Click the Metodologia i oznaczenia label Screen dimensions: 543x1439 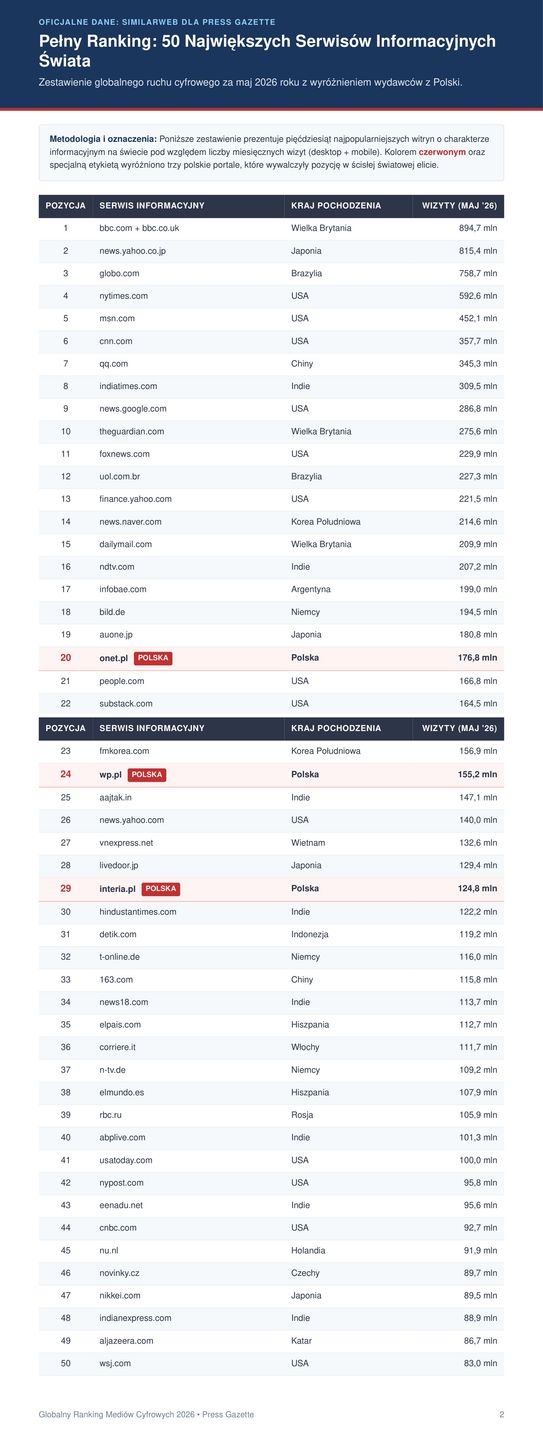103,138
